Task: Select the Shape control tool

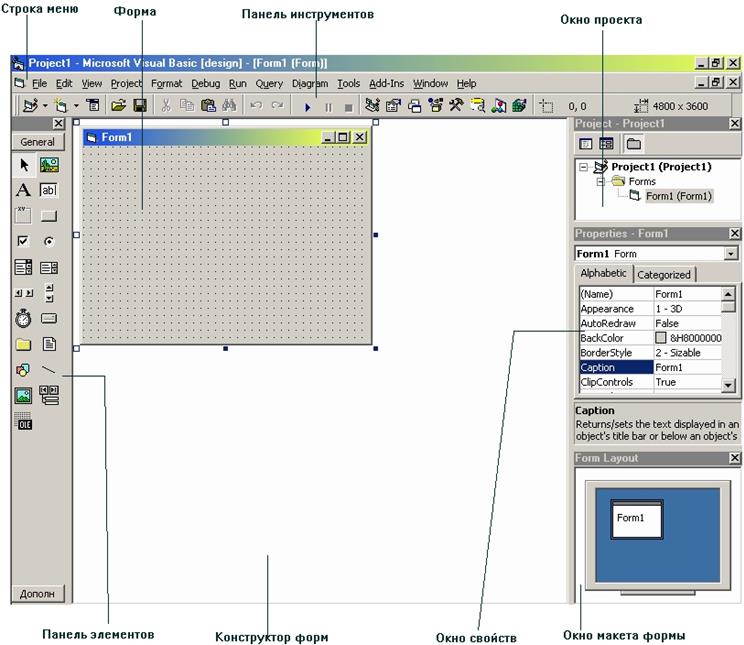Action: 23,370
